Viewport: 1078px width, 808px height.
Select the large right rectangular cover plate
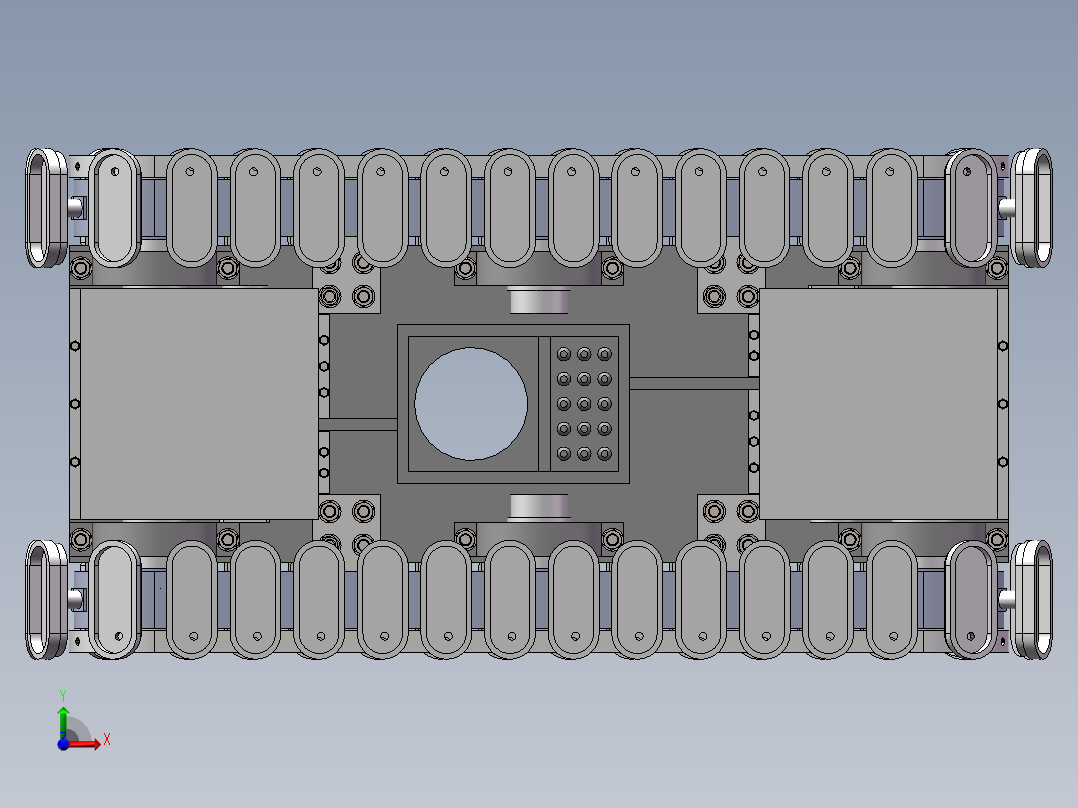pos(879,404)
